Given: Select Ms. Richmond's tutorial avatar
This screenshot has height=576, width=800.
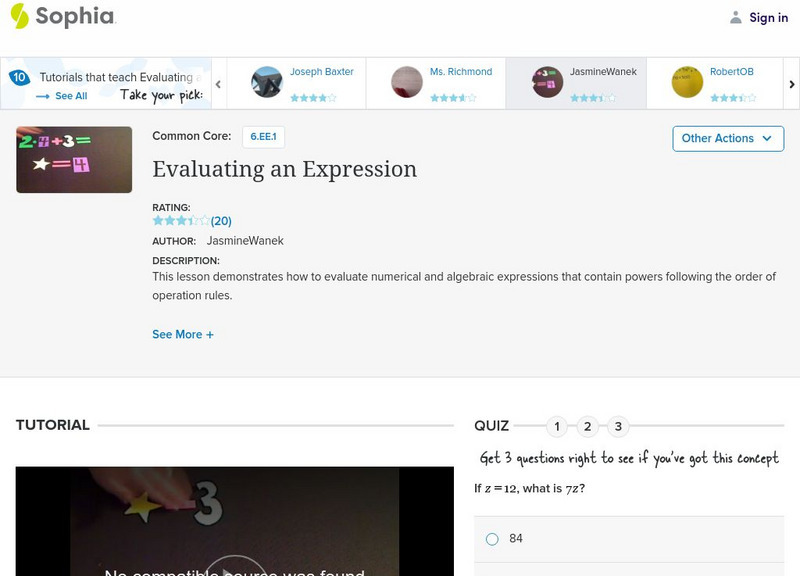Looking at the screenshot, I should click(x=407, y=82).
